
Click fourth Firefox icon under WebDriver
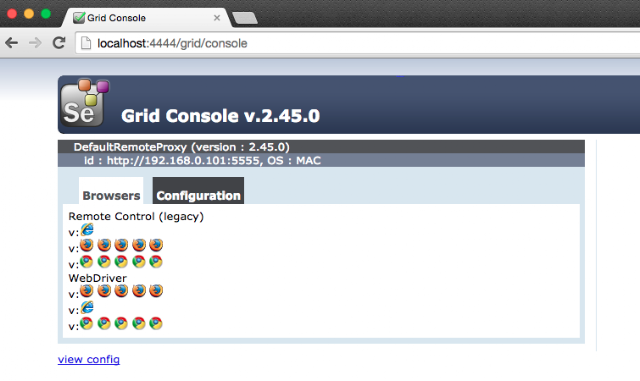pyautogui.click(x=139, y=291)
